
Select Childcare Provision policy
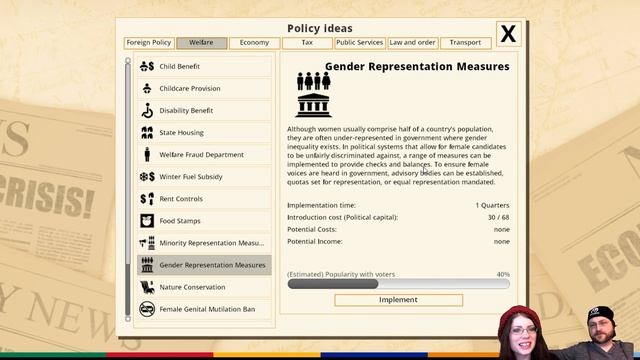point(204,88)
